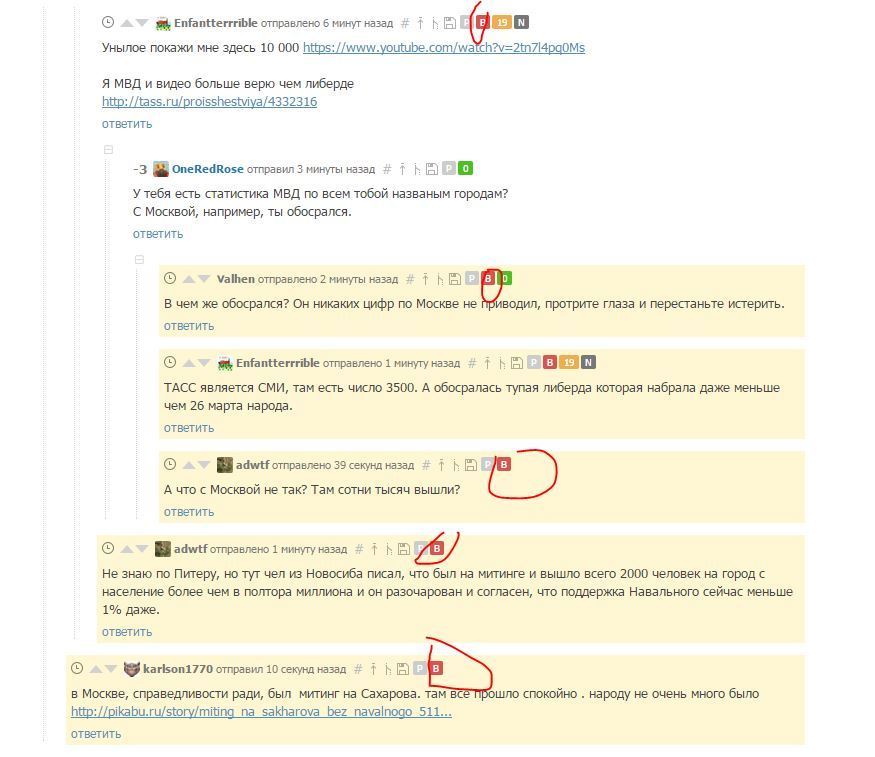Viewport: 875px width, 757px height.
Task: Click red B badge on adwtf's 39-seconds comment
Action: click(504, 464)
